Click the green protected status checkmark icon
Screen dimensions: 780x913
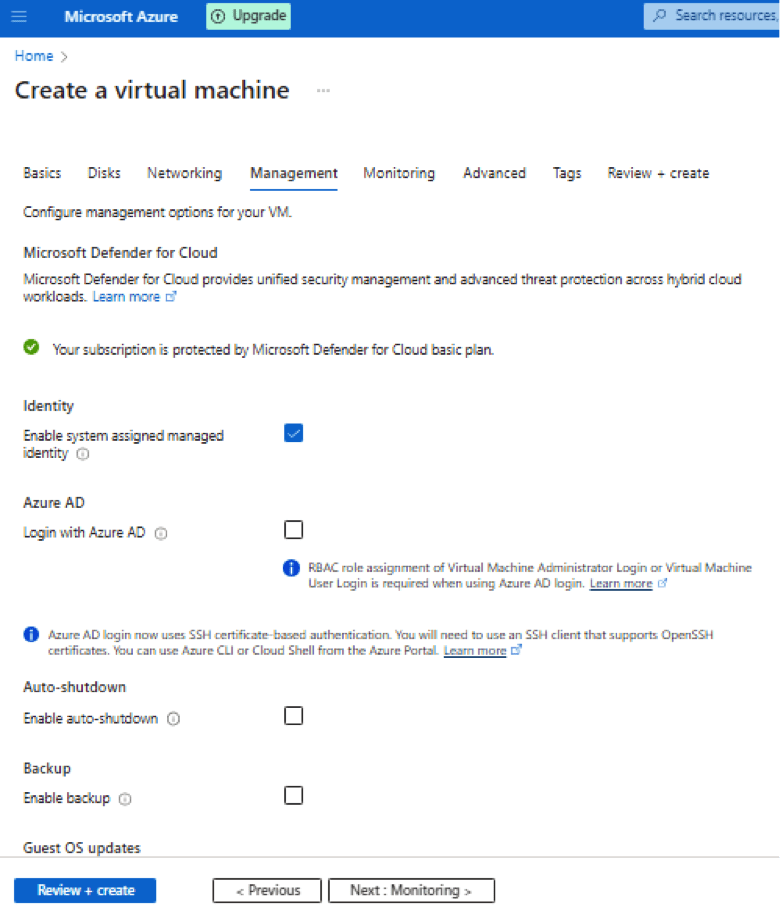pos(32,349)
